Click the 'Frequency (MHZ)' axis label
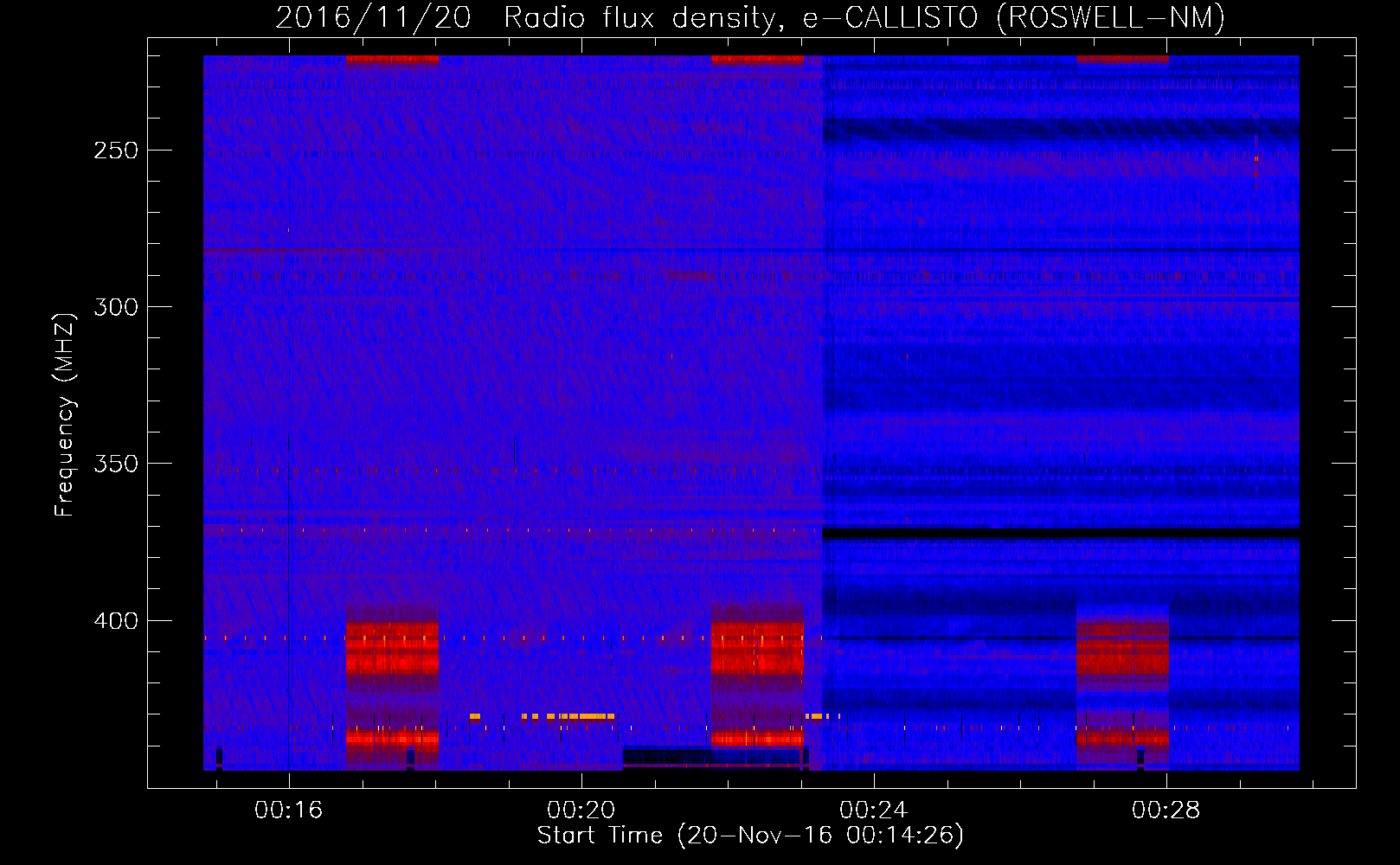The image size is (1400, 865). click(x=65, y=414)
